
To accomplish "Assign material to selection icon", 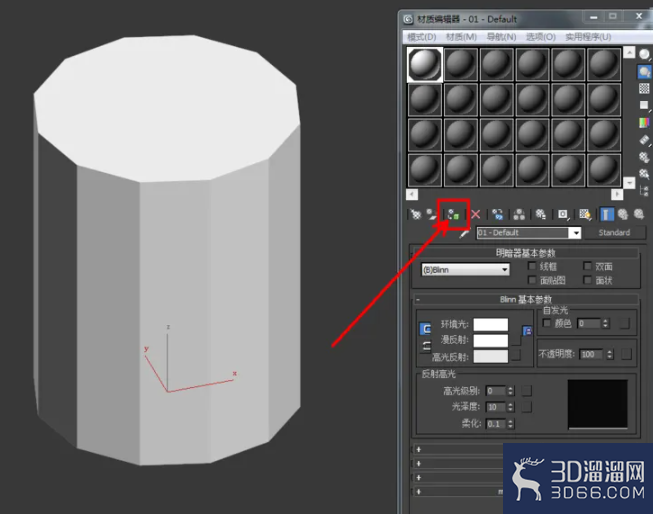I will [453, 215].
